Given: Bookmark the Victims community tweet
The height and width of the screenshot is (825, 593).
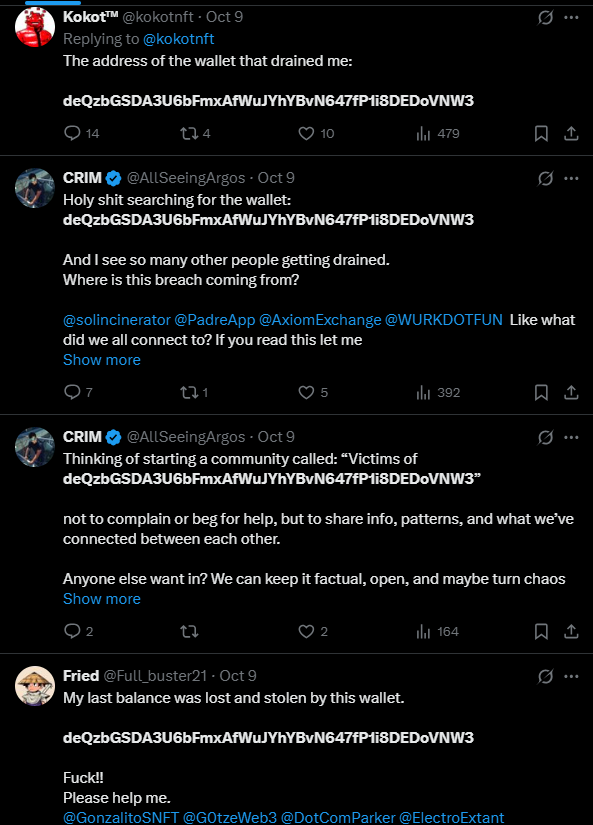Looking at the screenshot, I should (541, 631).
